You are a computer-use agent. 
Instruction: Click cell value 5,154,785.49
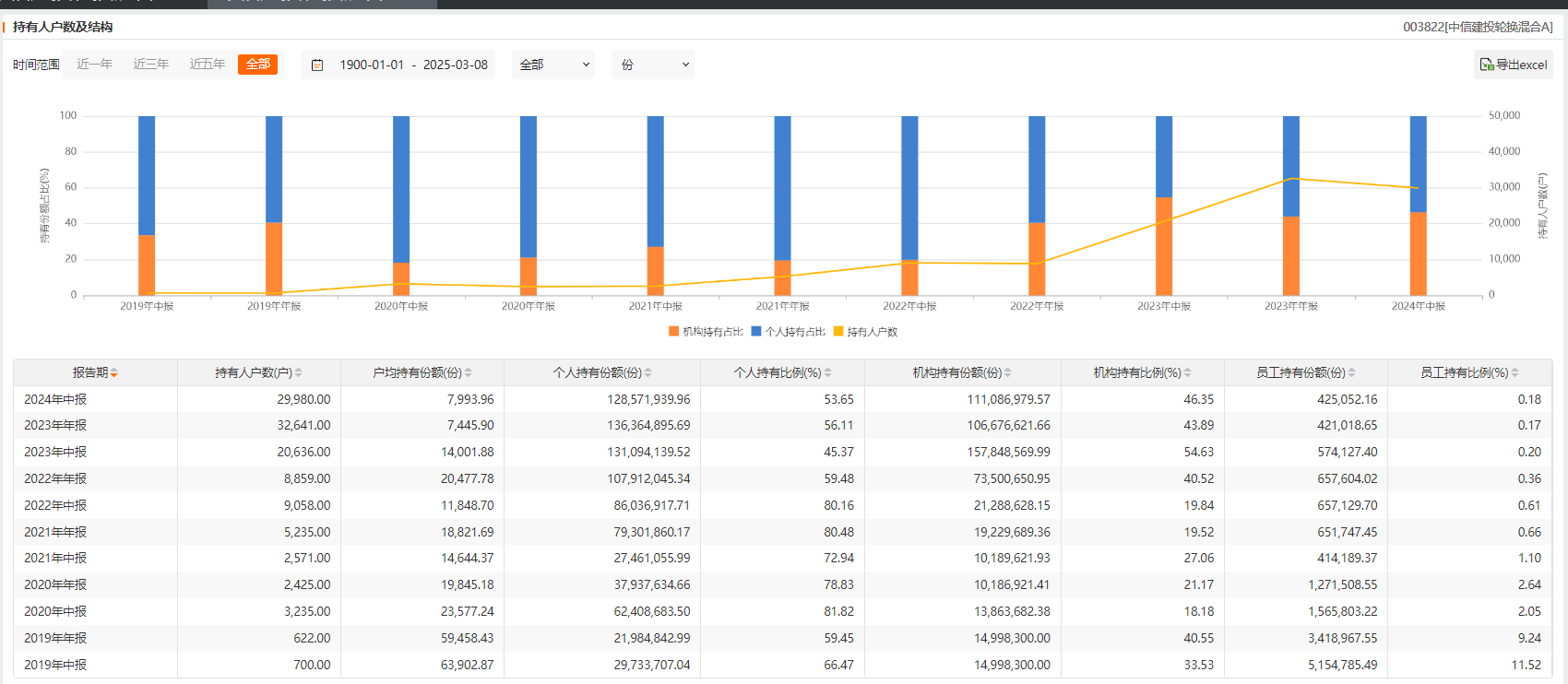tap(1342, 666)
